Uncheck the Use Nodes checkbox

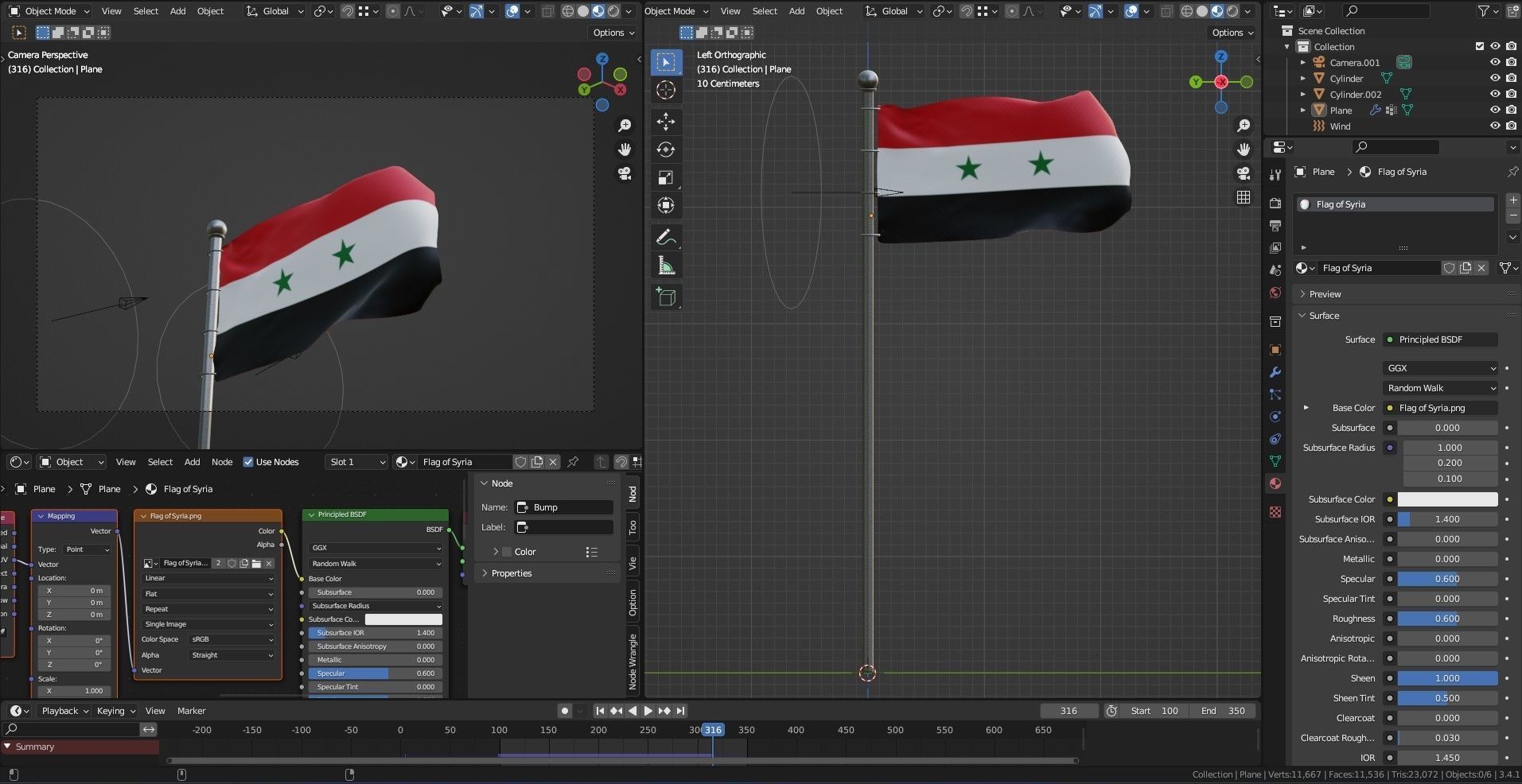[249, 461]
